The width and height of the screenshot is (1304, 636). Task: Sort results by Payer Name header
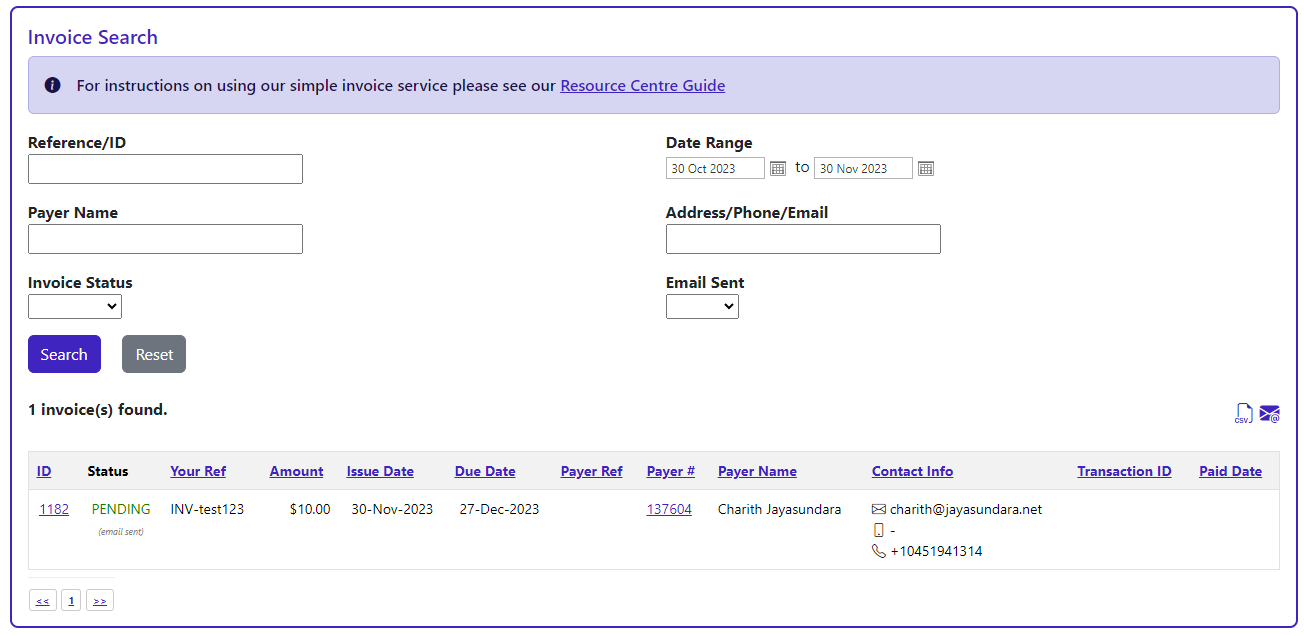[757, 471]
